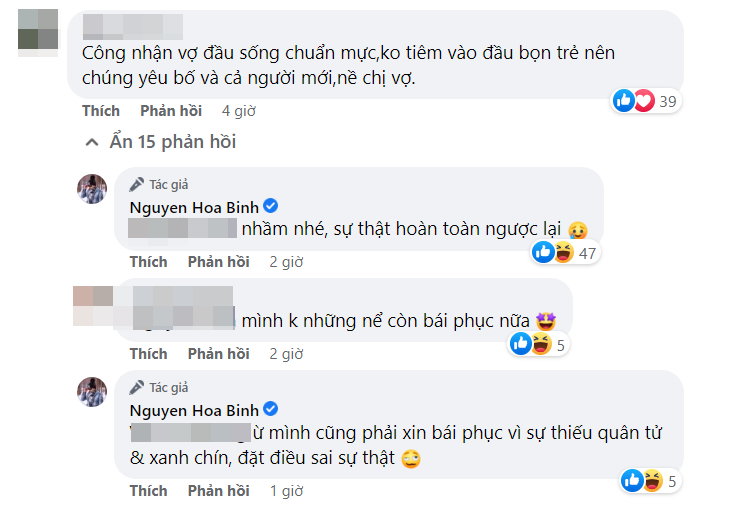Reply to top comment via "Phản hồi"
This screenshot has height=507, width=737.
pyautogui.click(x=171, y=111)
